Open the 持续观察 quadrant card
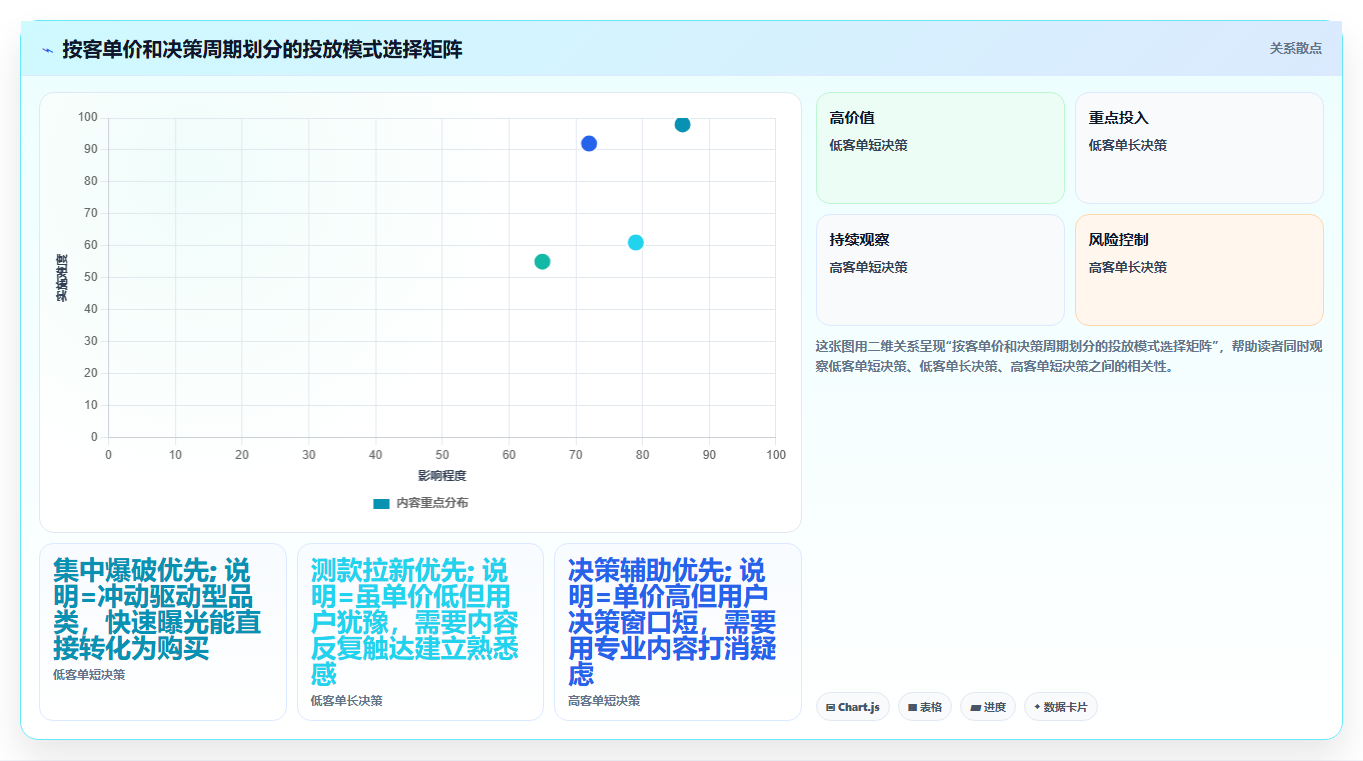The image size is (1363, 761). point(940,270)
